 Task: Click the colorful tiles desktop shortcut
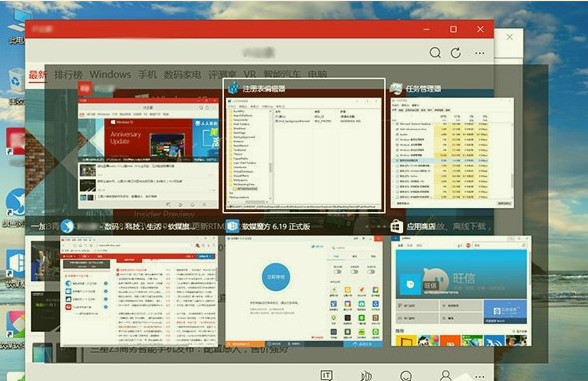click(x=16, y=323)
